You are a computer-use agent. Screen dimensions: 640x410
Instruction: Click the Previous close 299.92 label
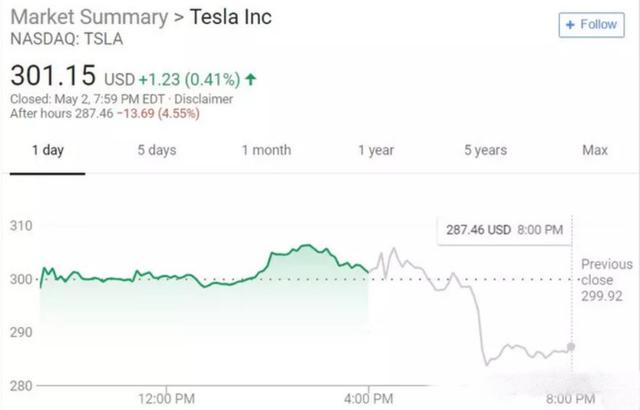click(606, 281)
